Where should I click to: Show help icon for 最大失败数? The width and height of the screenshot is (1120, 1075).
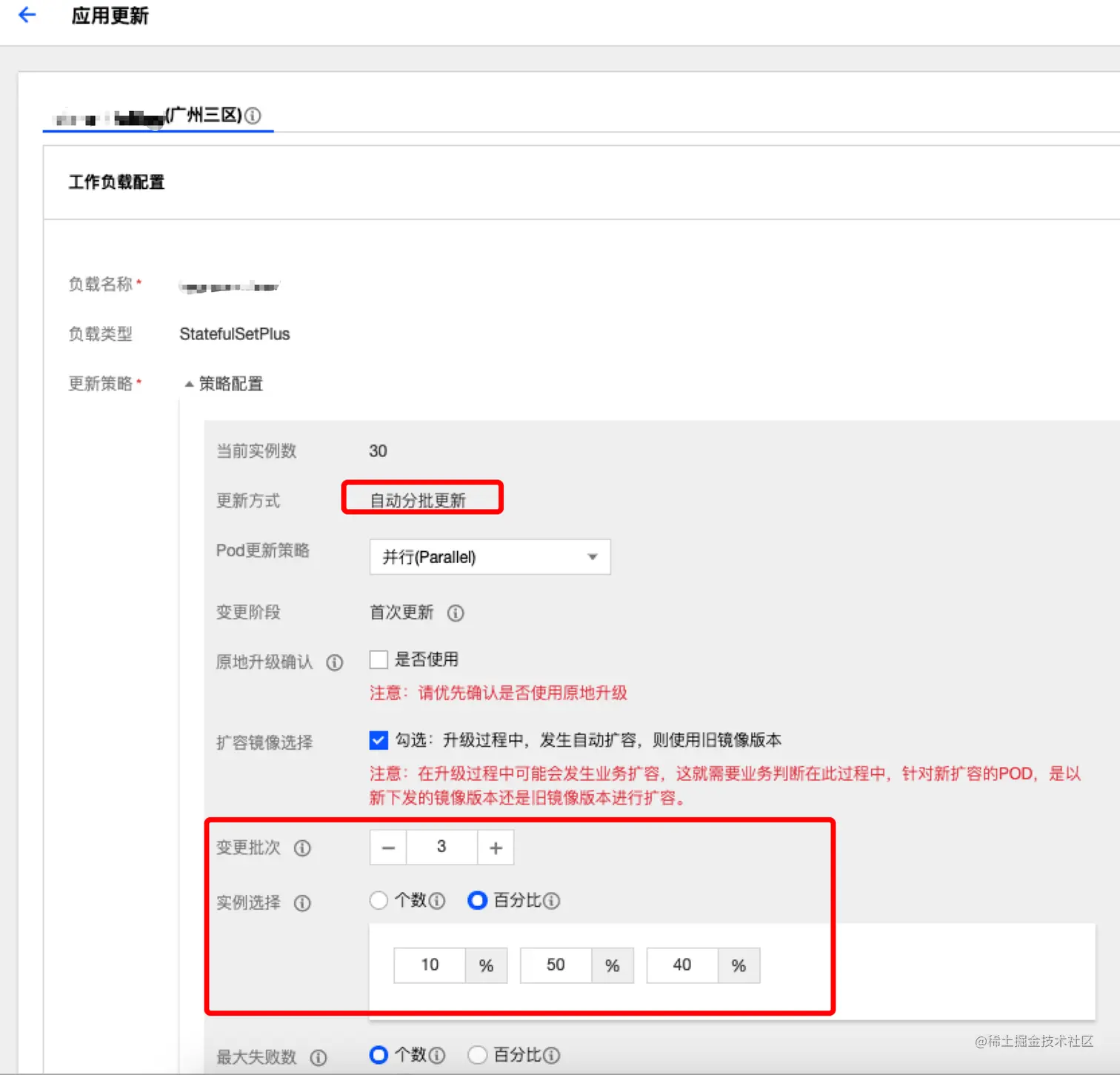click(x=319, y=1058)
